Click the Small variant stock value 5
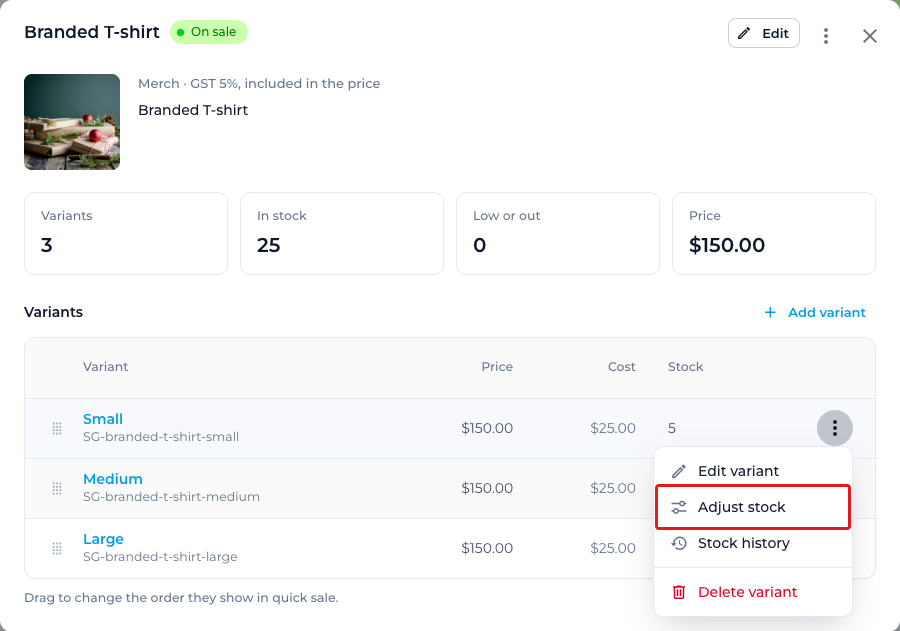The width and height of the screenshot is (900, 631). click(672, 428)
